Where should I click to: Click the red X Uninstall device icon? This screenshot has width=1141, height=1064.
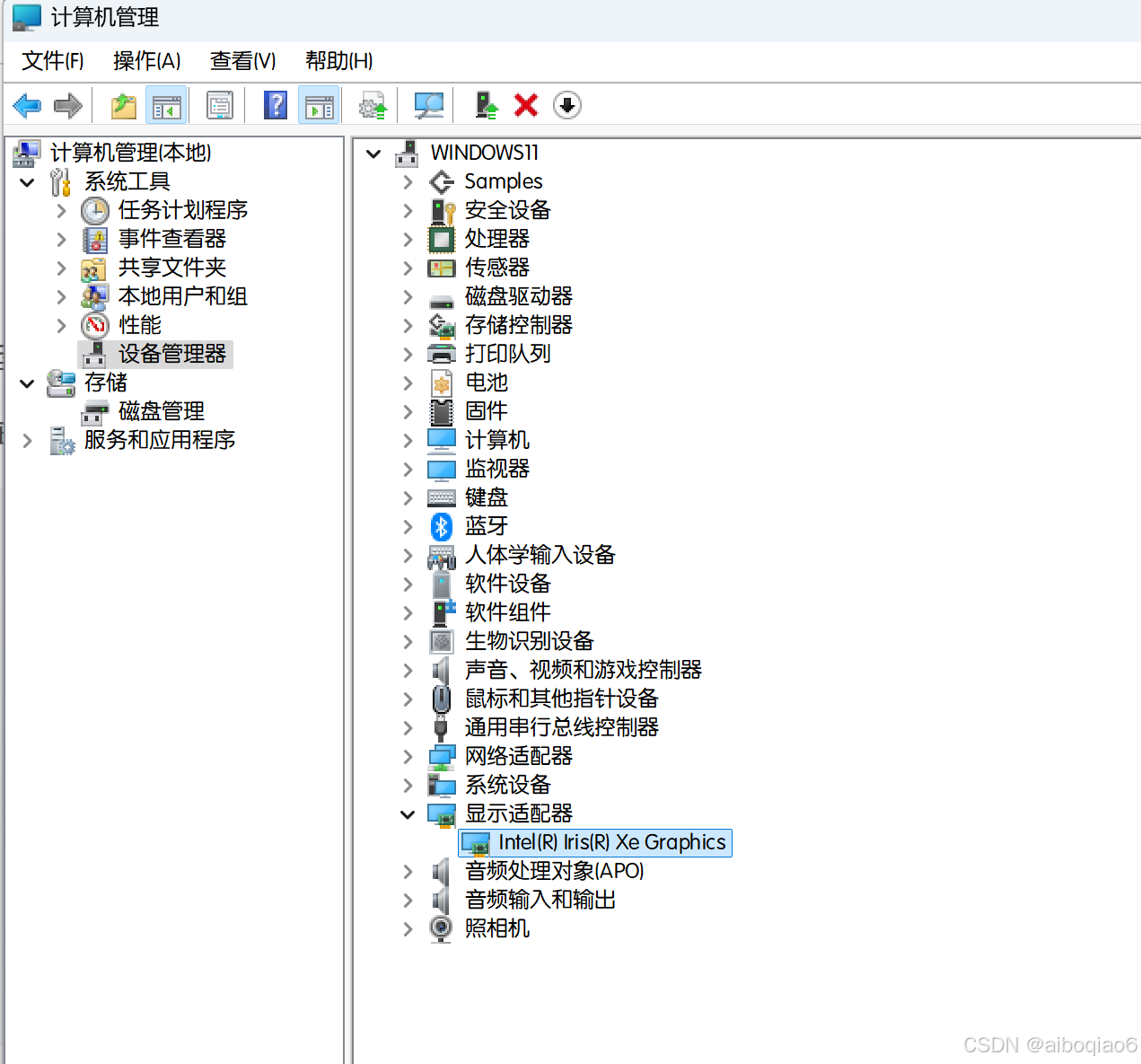point(526,106)
